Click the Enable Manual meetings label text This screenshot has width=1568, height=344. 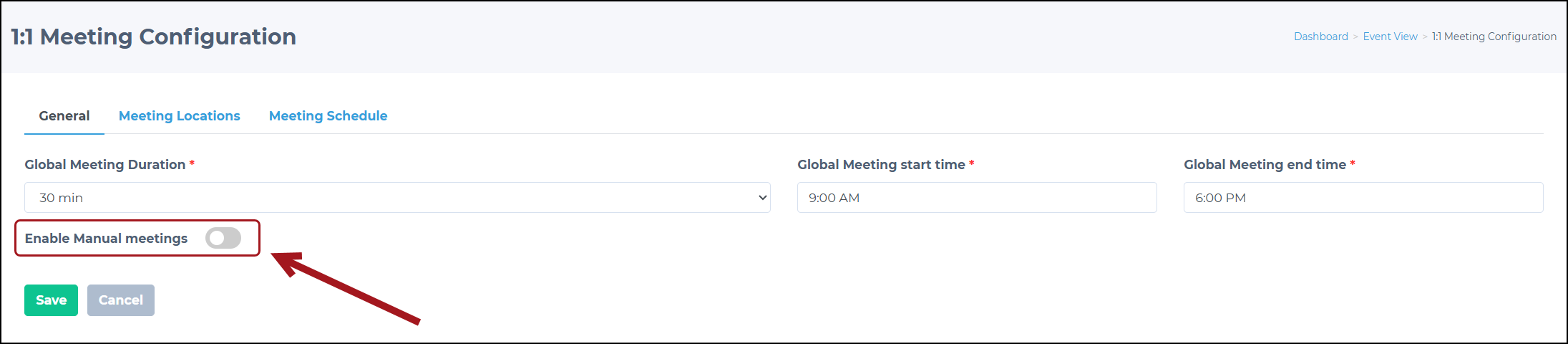pos(106,238)
